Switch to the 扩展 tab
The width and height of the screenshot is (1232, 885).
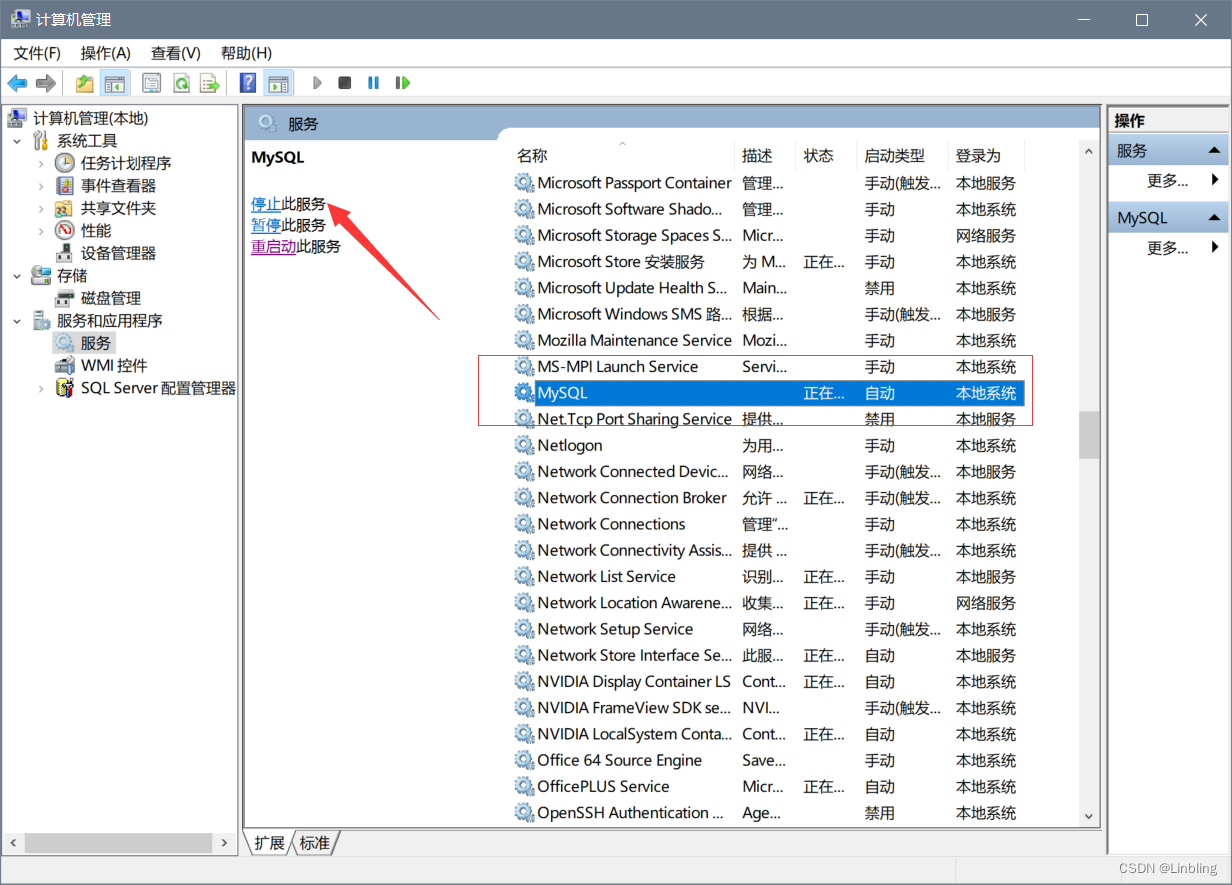(x=269, y=843)
